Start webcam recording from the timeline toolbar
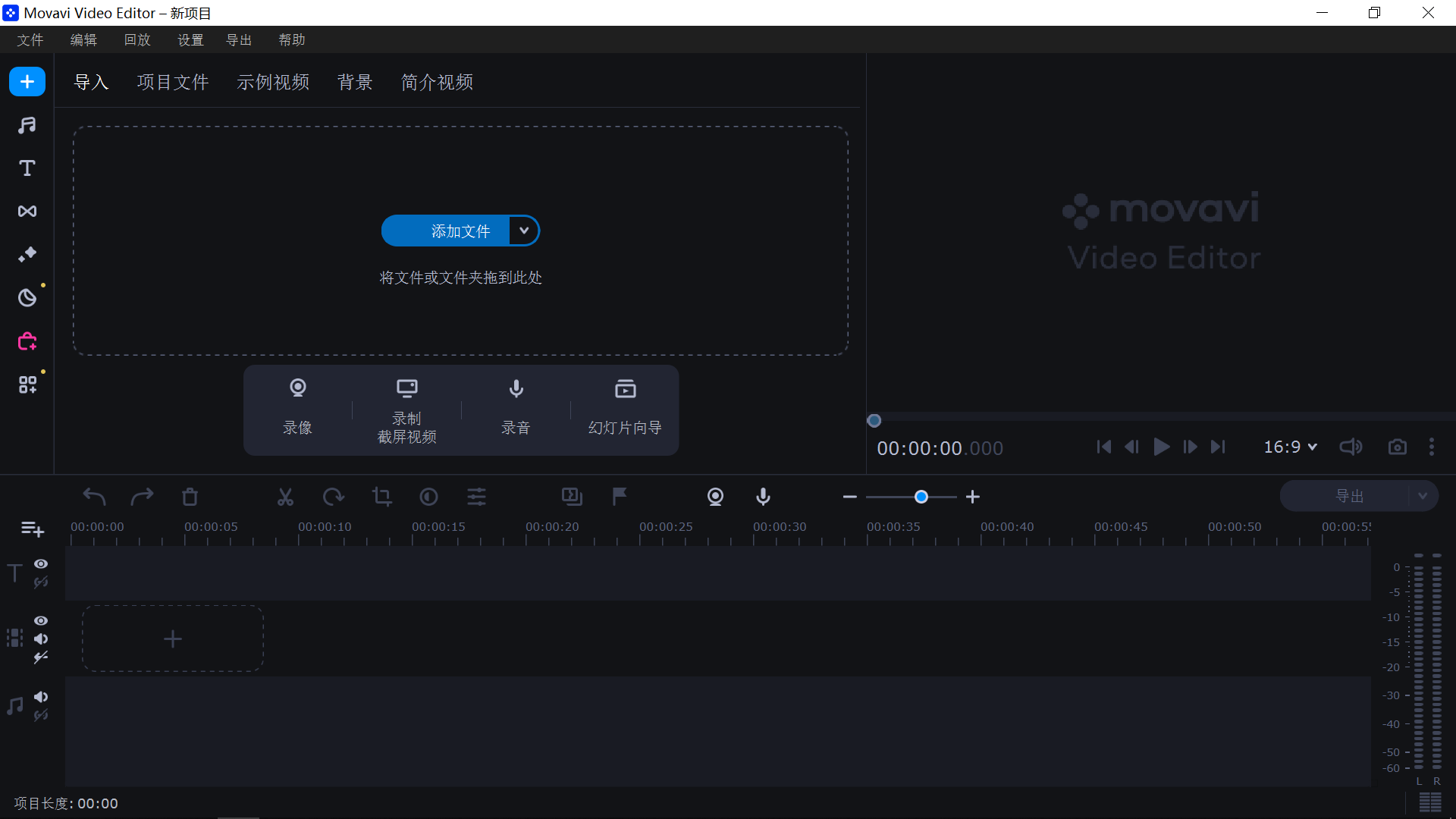 (x=715, y=497)
